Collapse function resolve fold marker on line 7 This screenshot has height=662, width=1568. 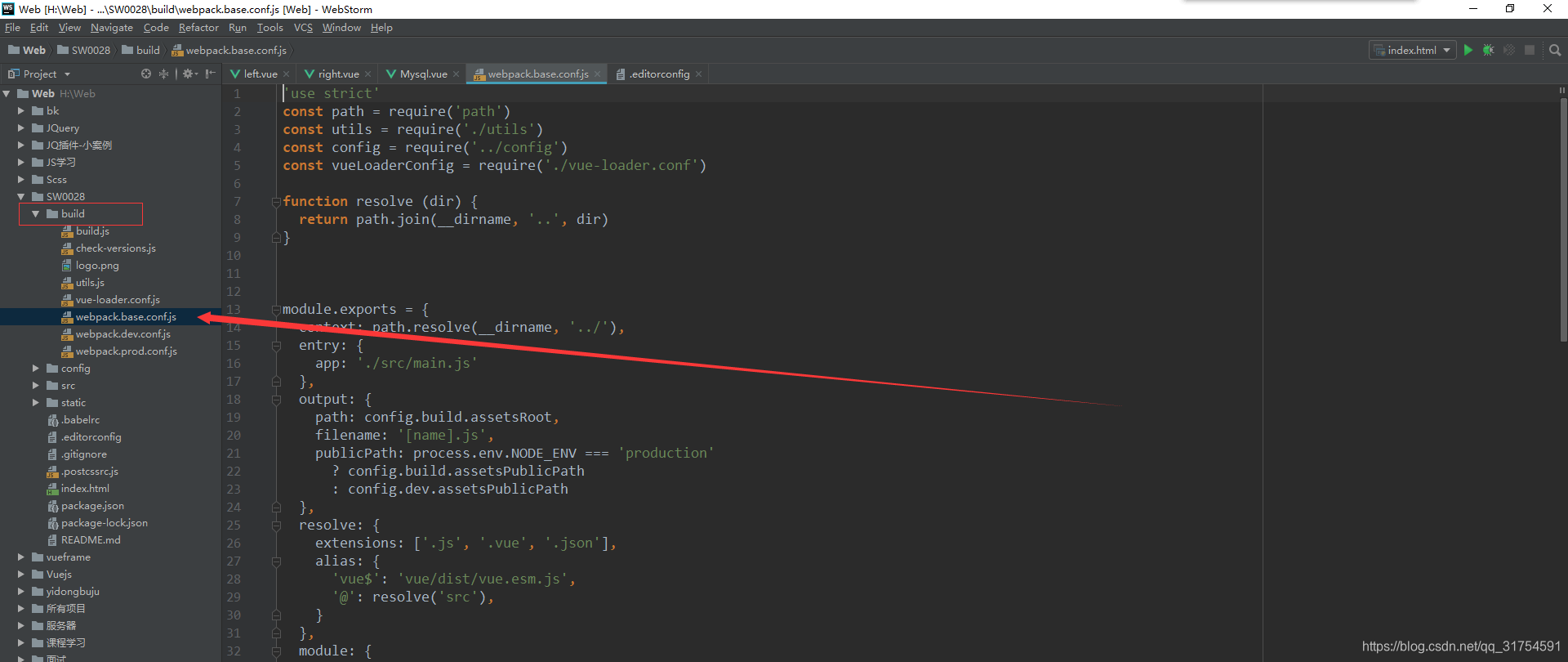pyautogui.click(x=276, y=201)
